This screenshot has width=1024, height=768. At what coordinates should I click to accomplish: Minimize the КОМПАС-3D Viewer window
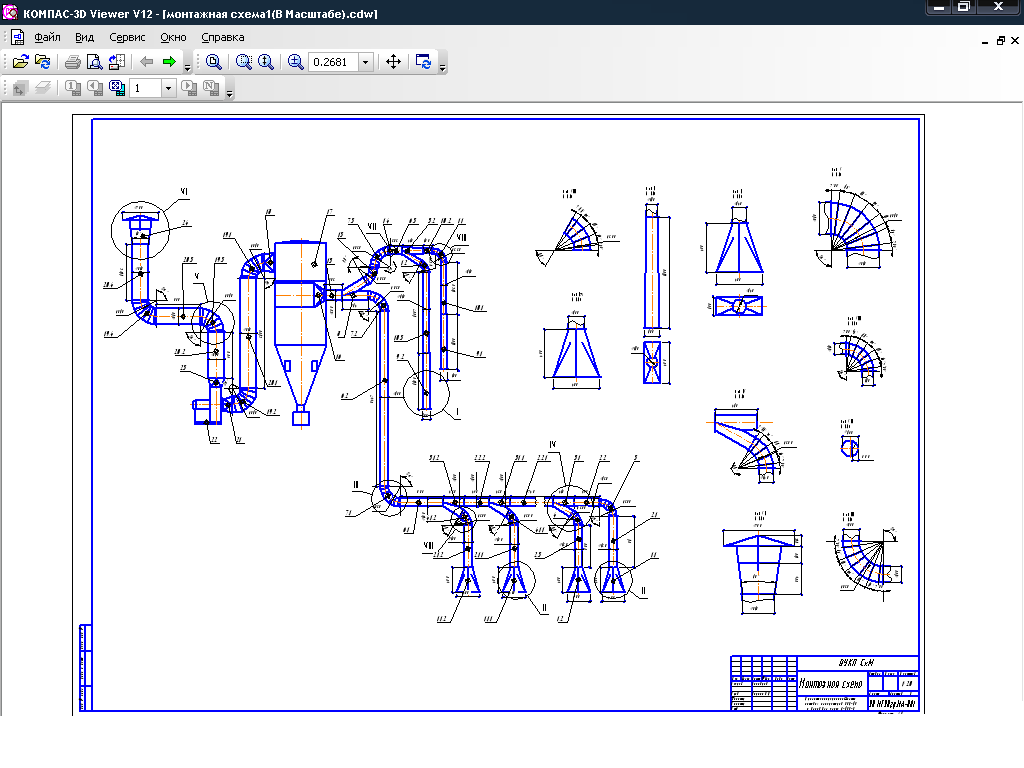click(938, 7)
